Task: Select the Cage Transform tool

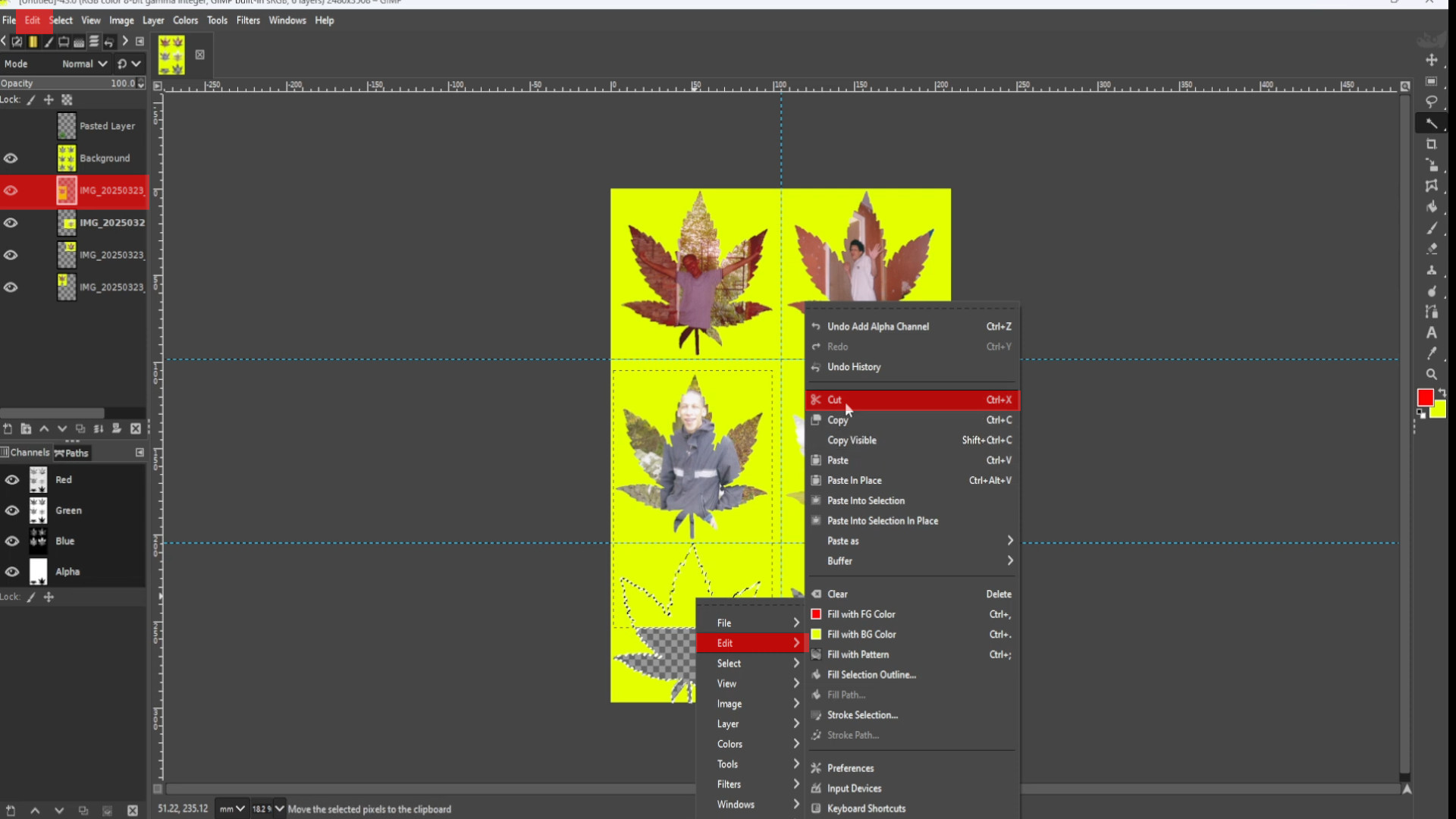Action: tap(1431, 186)
